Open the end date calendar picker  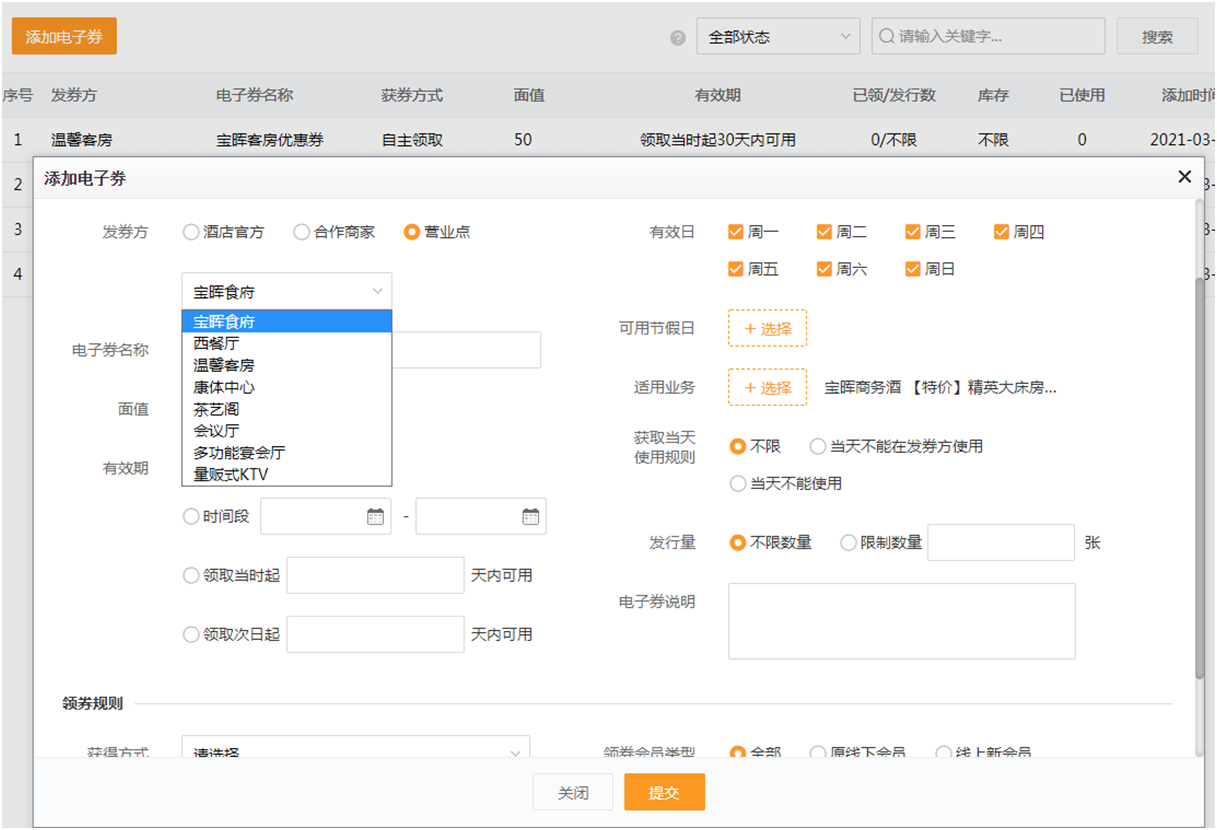click(530, 517)
